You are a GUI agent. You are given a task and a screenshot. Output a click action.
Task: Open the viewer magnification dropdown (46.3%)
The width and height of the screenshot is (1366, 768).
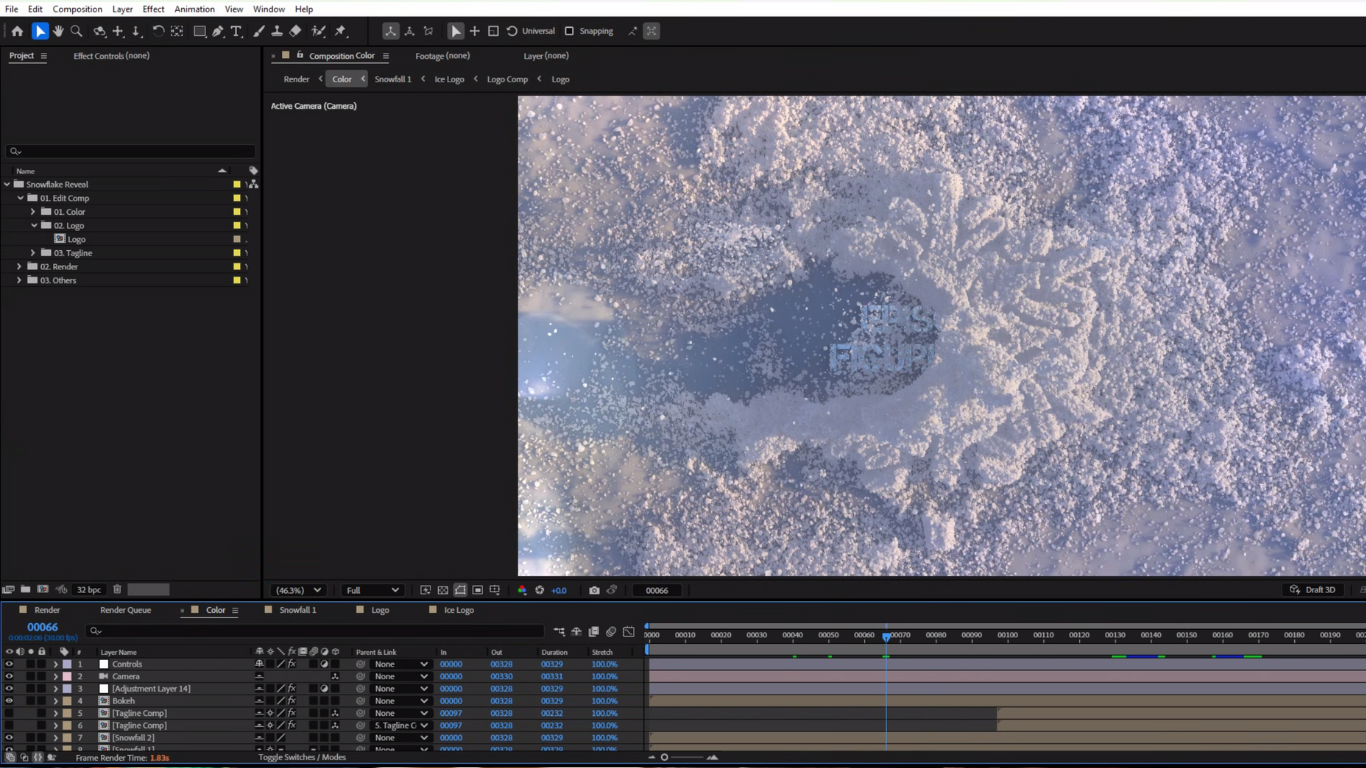click(298, 590)
